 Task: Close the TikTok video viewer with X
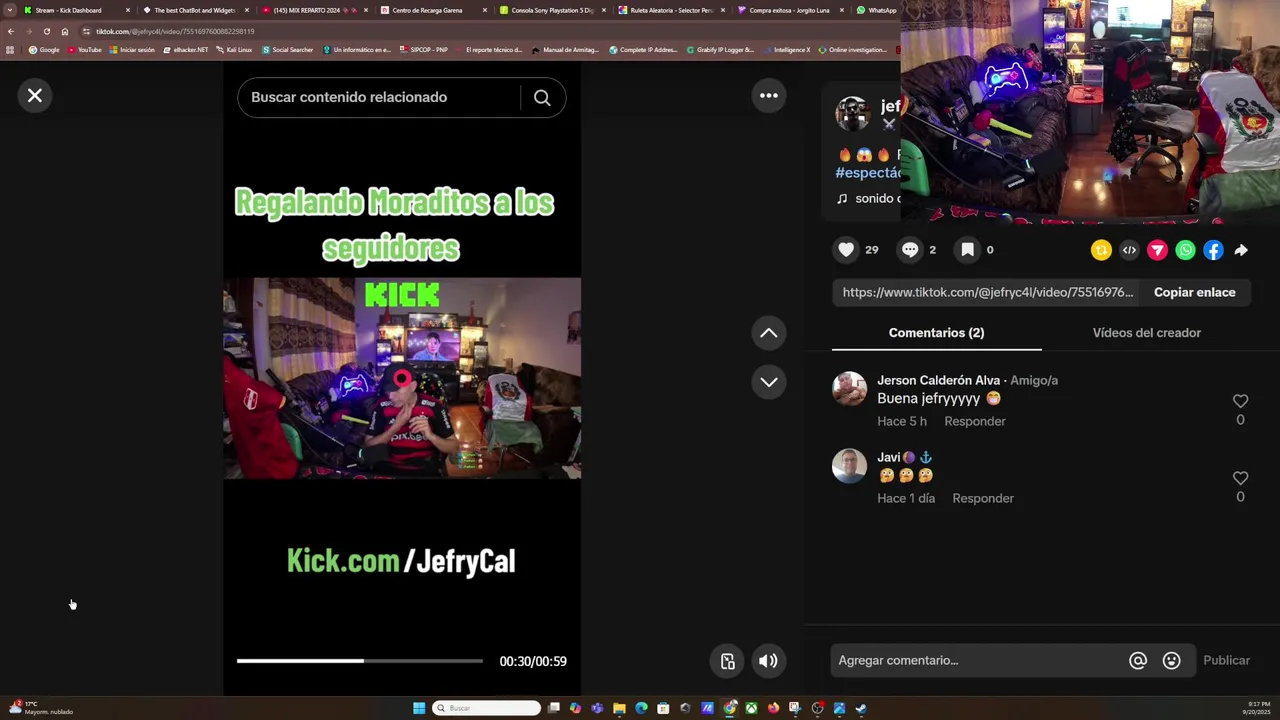[x=35, y=95]
